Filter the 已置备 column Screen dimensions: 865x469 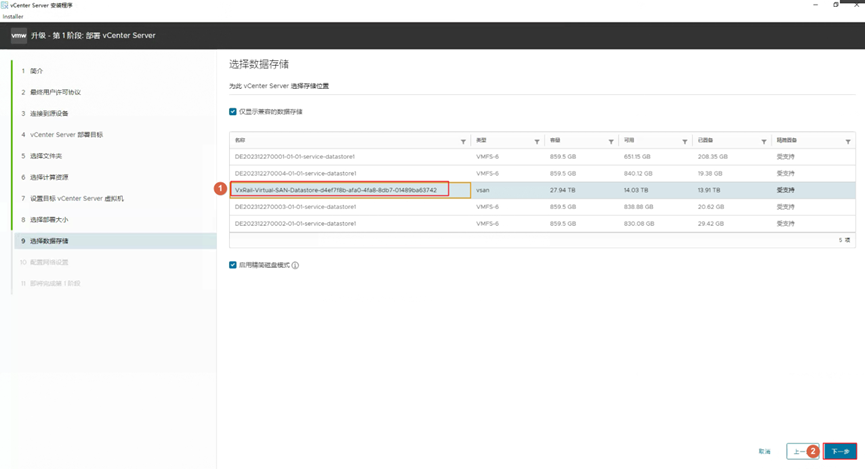pyautogui.click(x=763, y=142)
